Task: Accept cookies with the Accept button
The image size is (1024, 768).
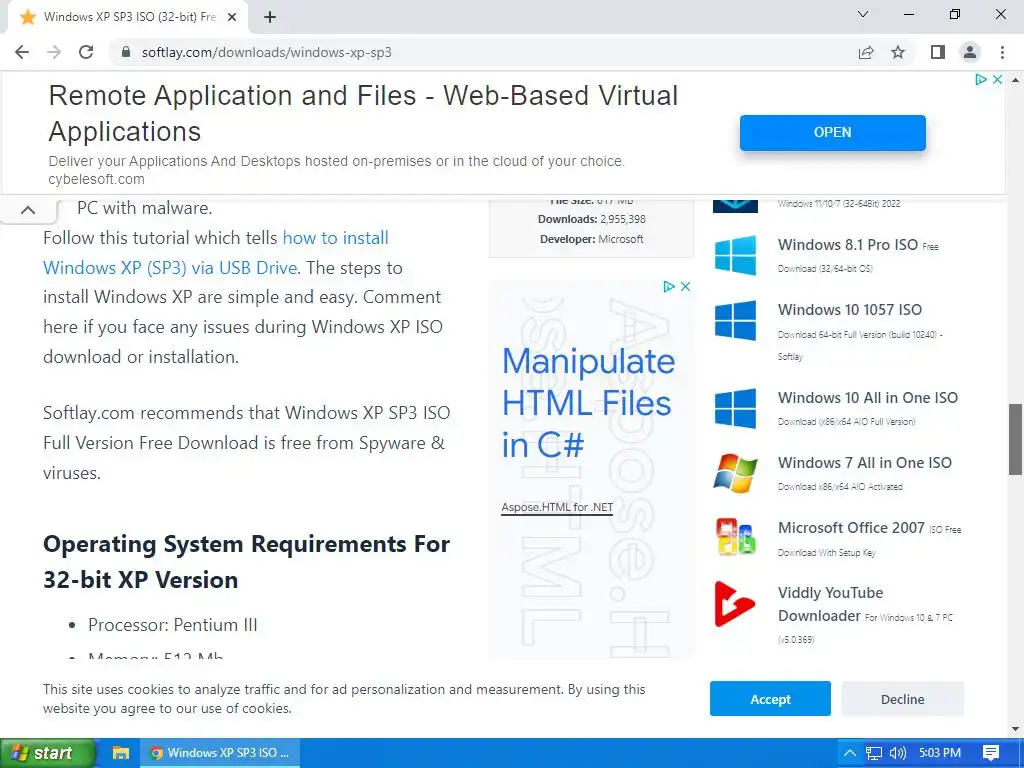Action: pos(770,699)
